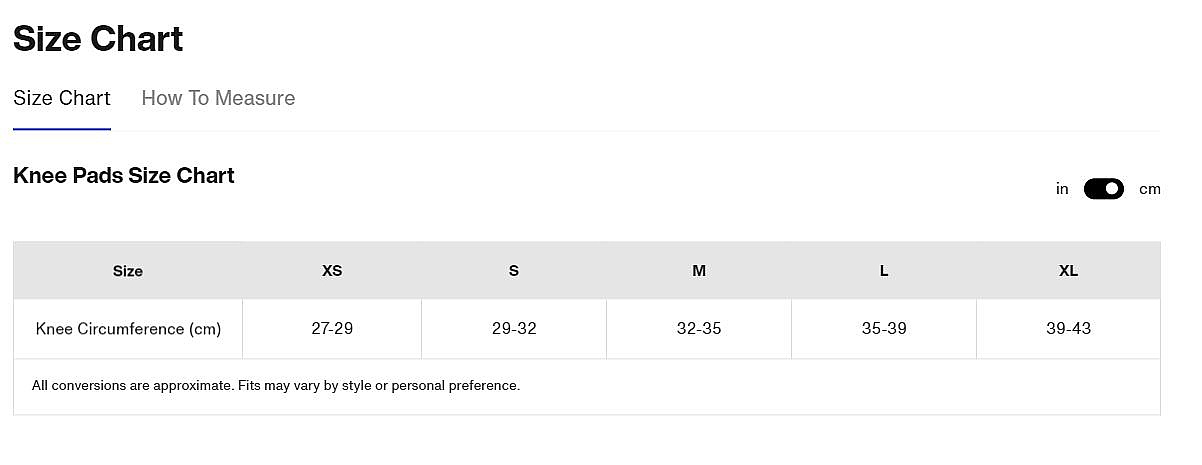Select the XS column header
Viewport: 1202px width, 465px height.
coord(332,271)
